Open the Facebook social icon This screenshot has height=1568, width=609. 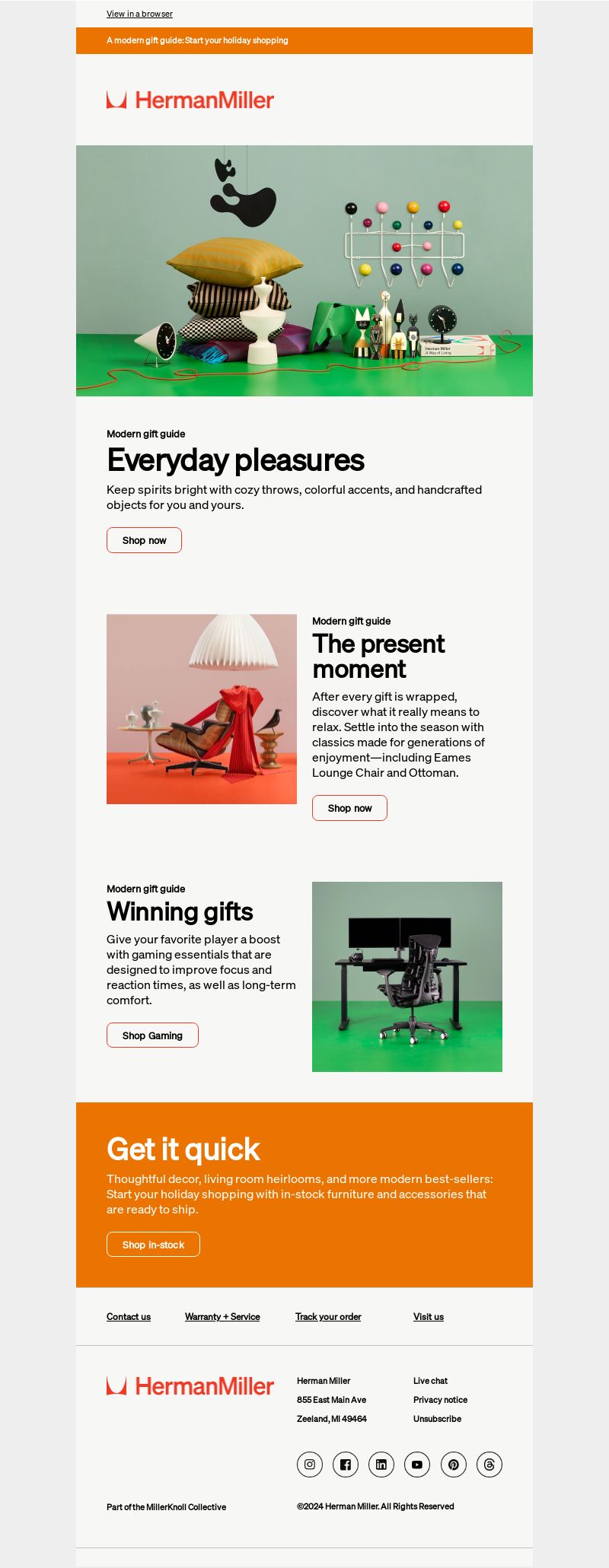click(346, 1465)
